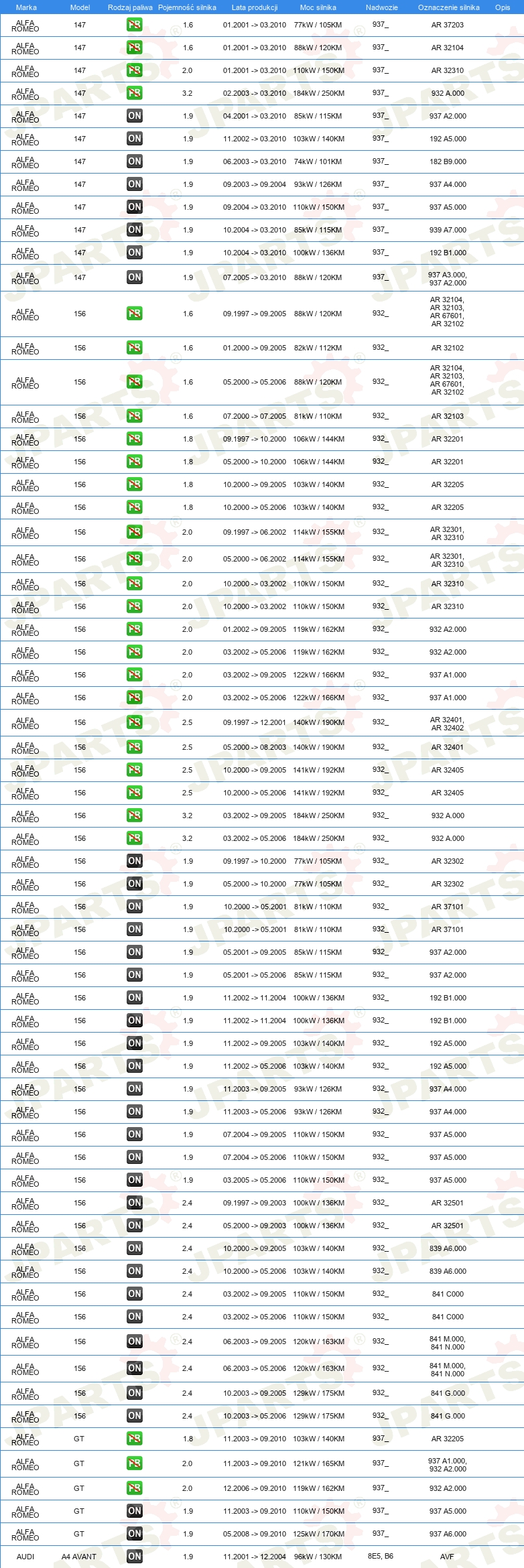Image resolution: width=524 pixels, height=1568 pixels.
Task: Click the PB icon in the 156 09.1997 -> 06.2002 row
Action: click(135, 532)
